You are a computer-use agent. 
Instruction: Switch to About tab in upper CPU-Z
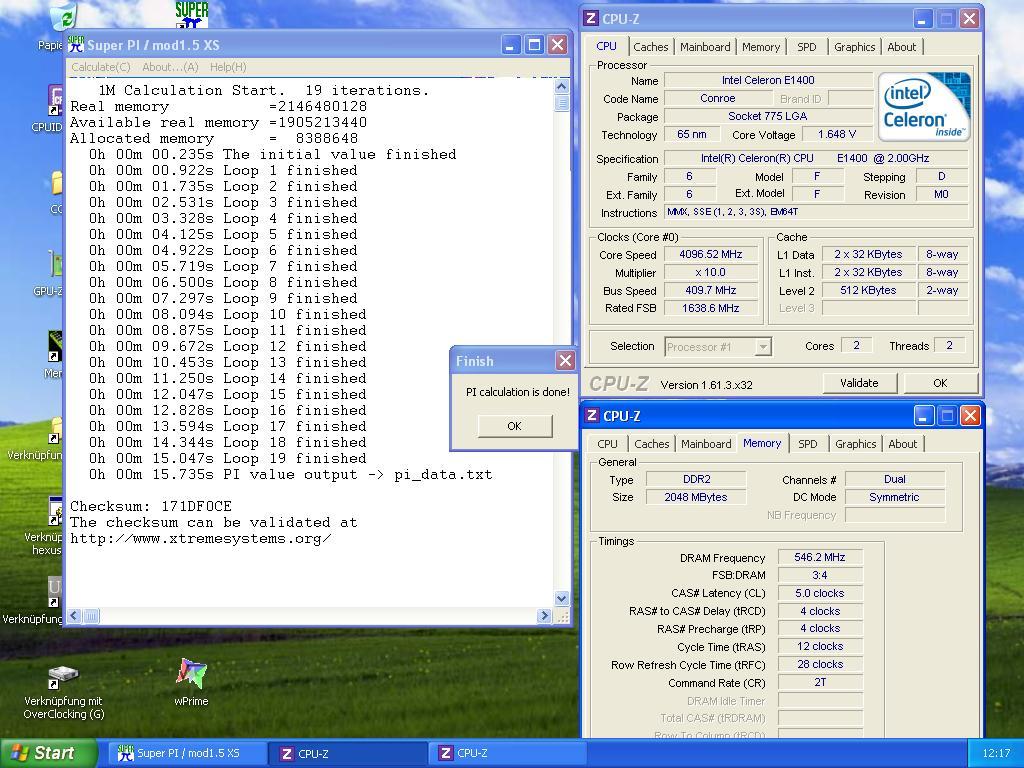(x=901, y=47)
